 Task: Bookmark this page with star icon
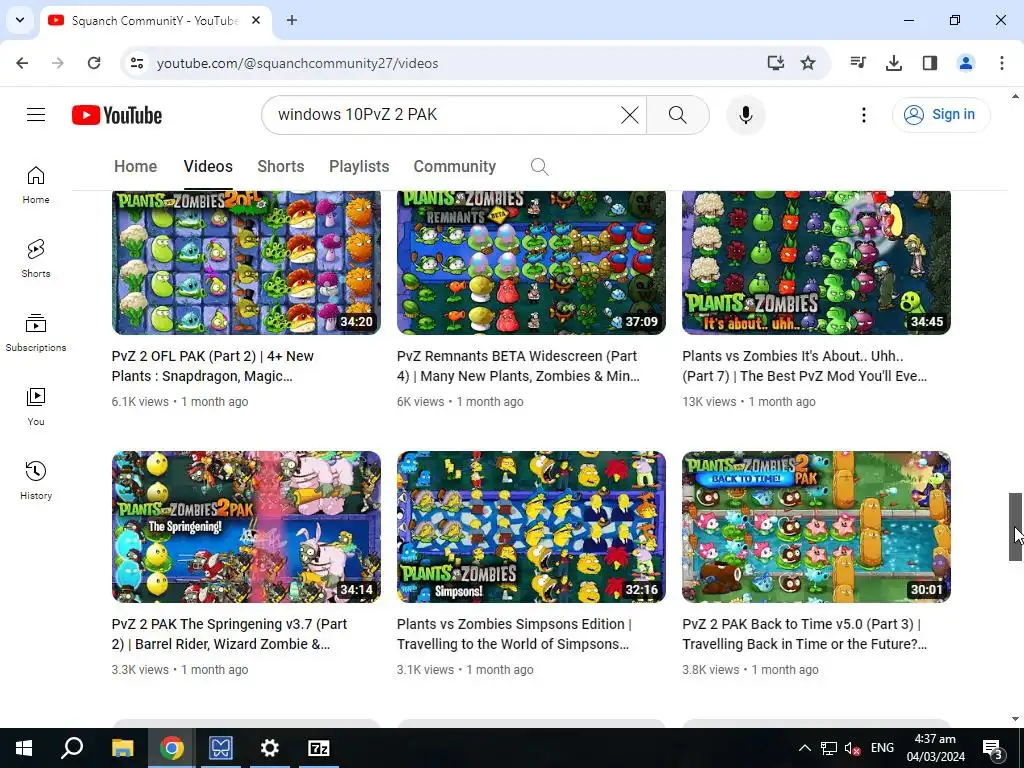tap(808, 63)
